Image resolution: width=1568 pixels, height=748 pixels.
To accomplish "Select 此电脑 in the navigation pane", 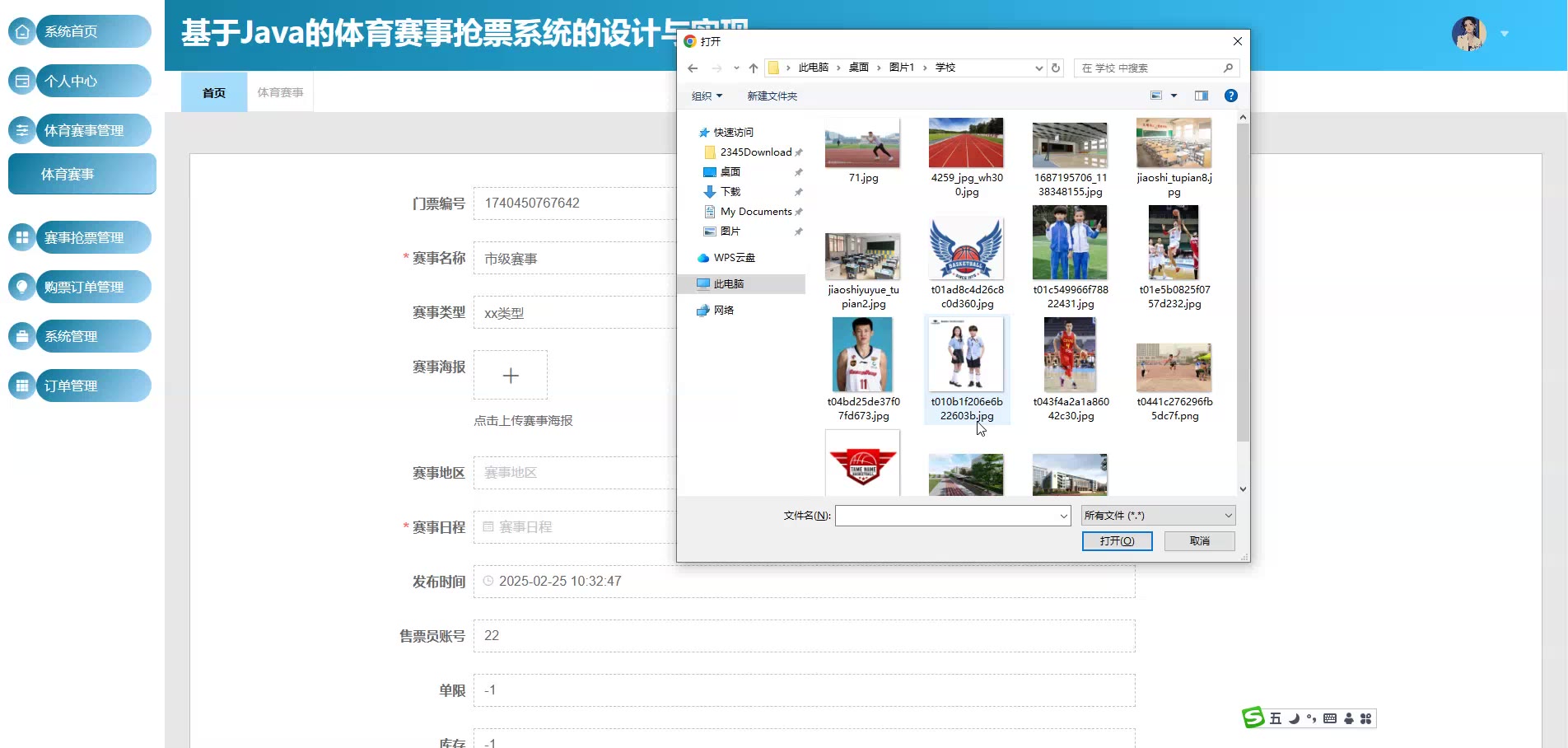I will coord(740,283).
